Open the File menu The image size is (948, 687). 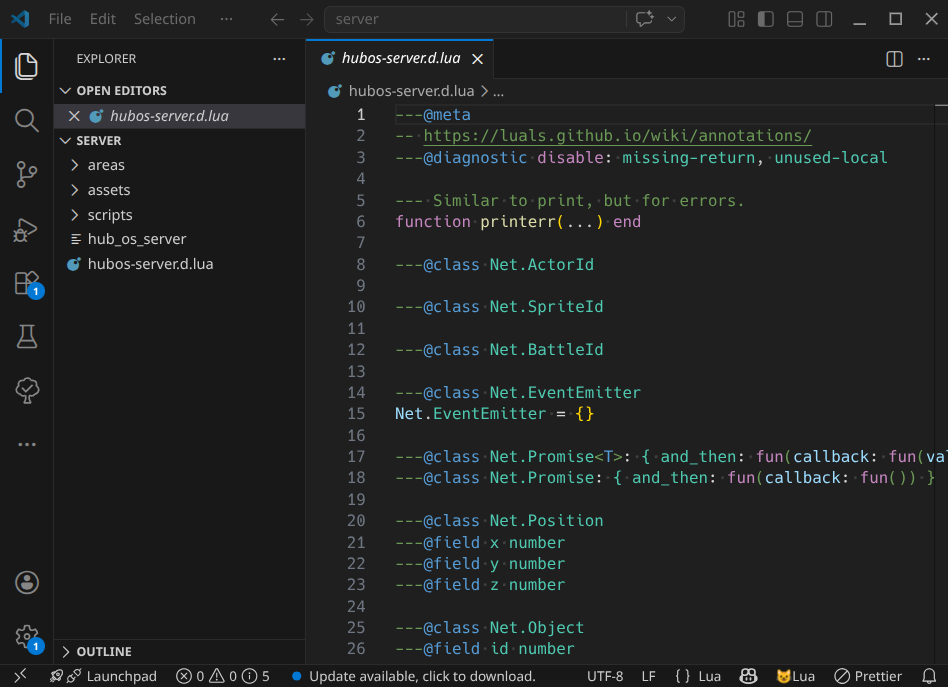tap(59, 18)
